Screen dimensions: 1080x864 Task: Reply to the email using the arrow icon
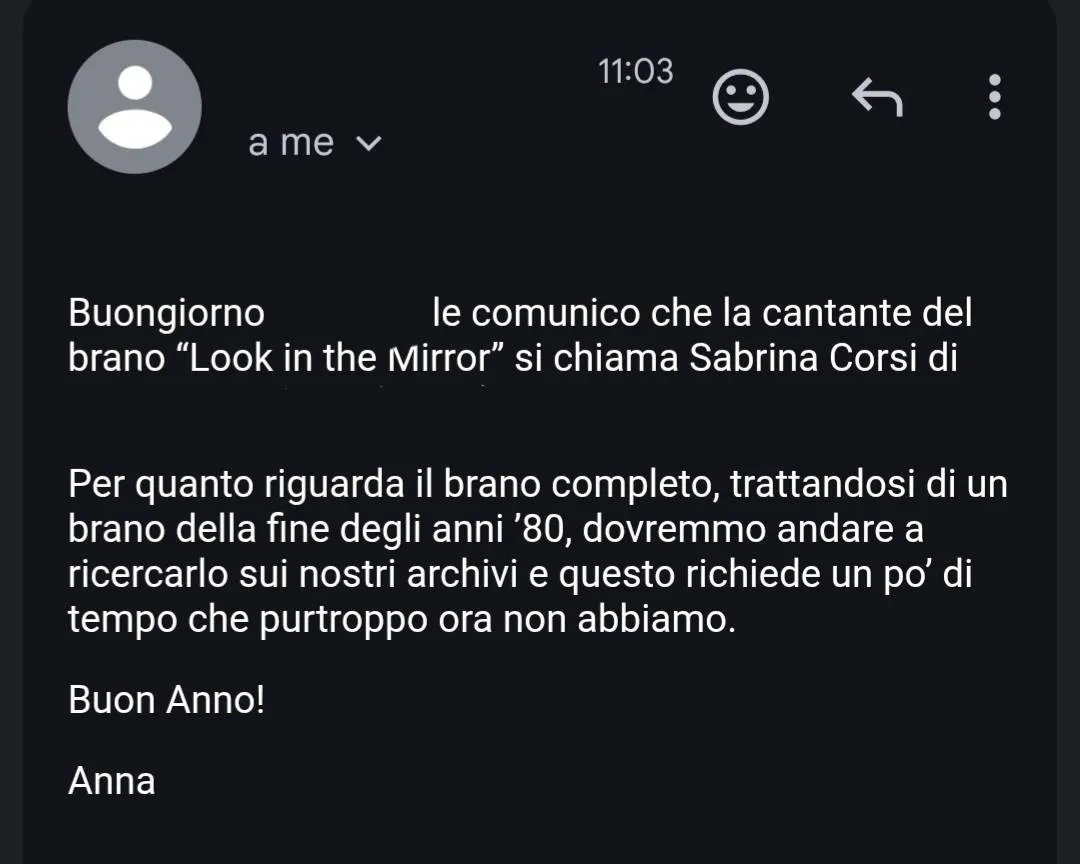pos(877,96)
